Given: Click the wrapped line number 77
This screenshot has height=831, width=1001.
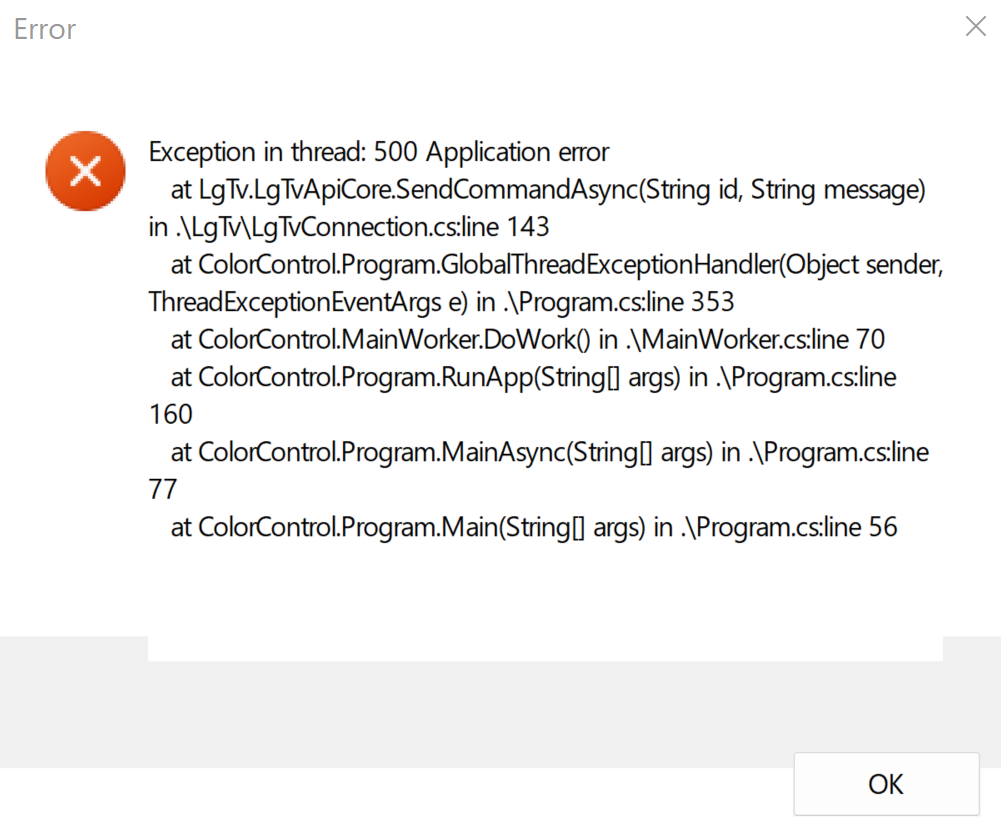Looking at the screenshot, I should tap(163, 490).
